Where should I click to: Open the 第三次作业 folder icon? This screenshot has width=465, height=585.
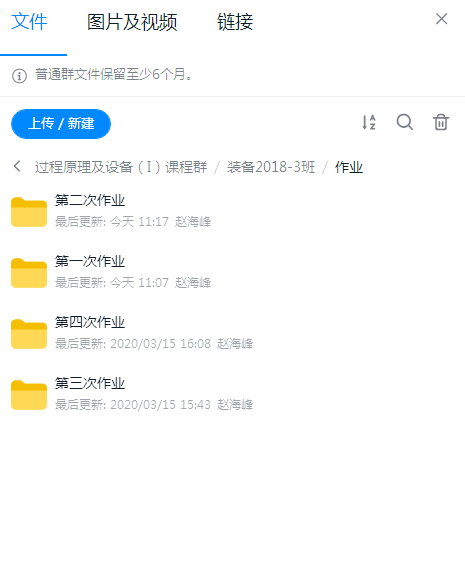(29, 395)
